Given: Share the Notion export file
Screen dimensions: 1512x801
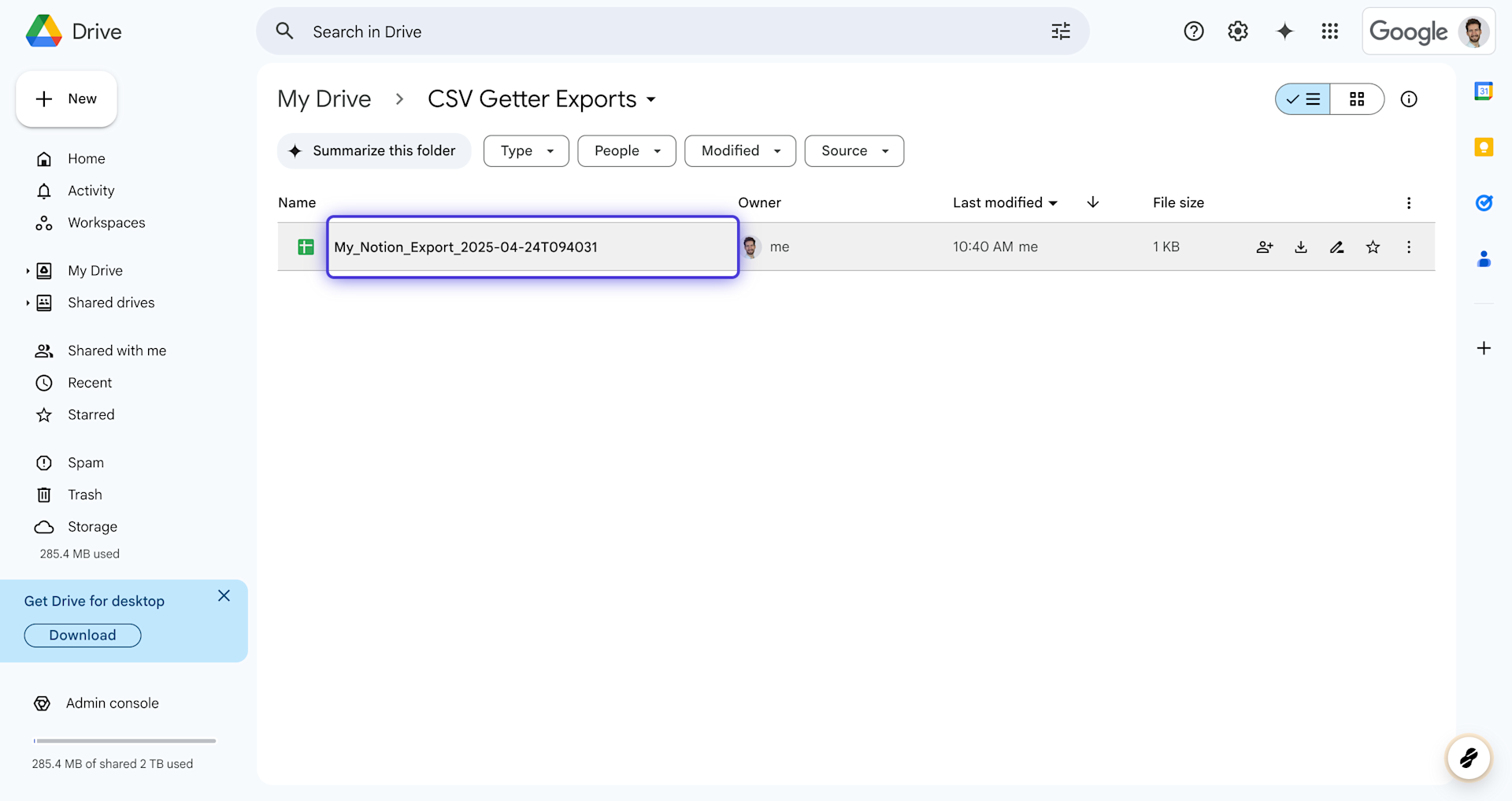Looking at the screenshot, I should (x=1264, y=247).
